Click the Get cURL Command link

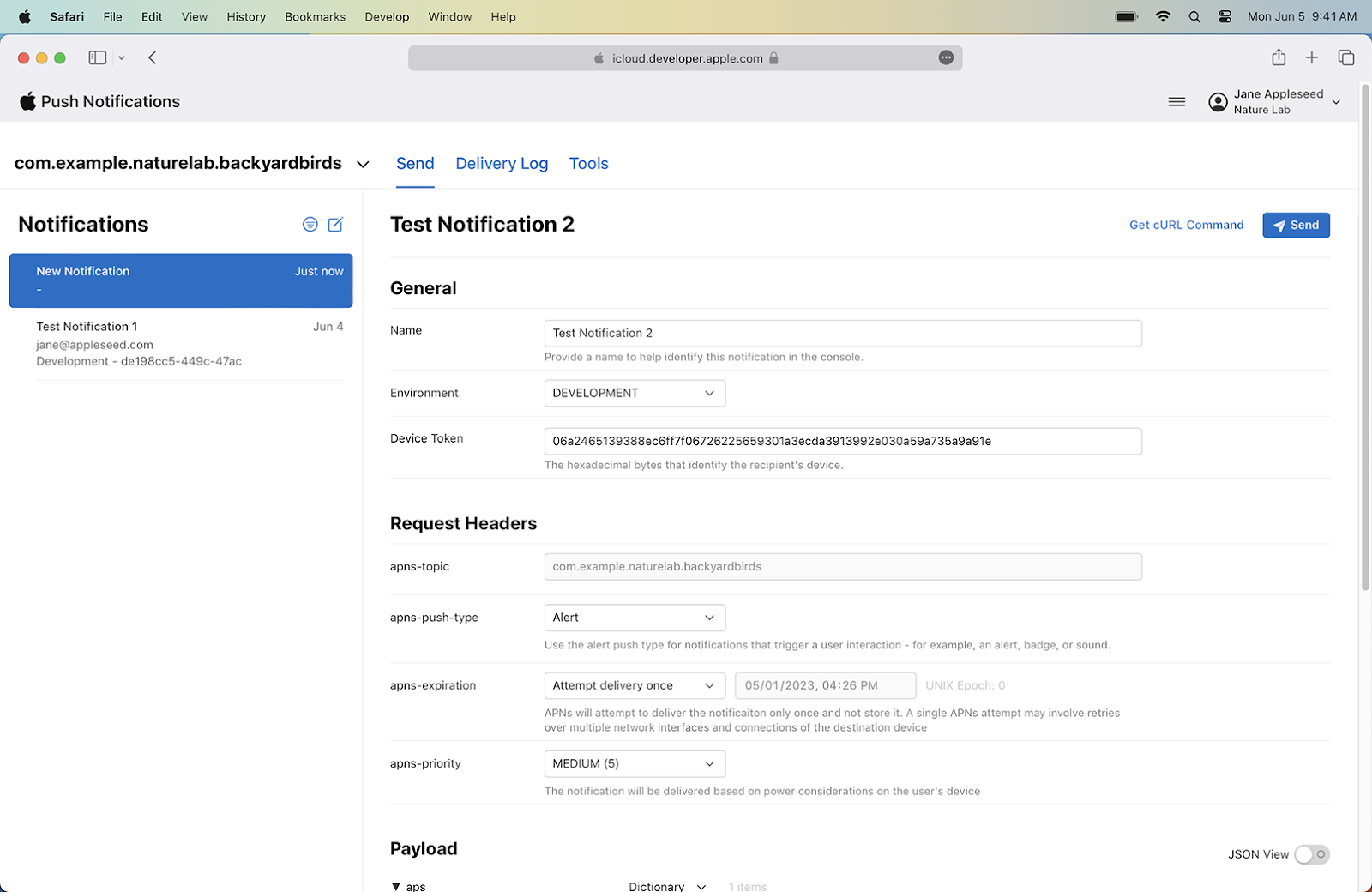[1186, 226]
